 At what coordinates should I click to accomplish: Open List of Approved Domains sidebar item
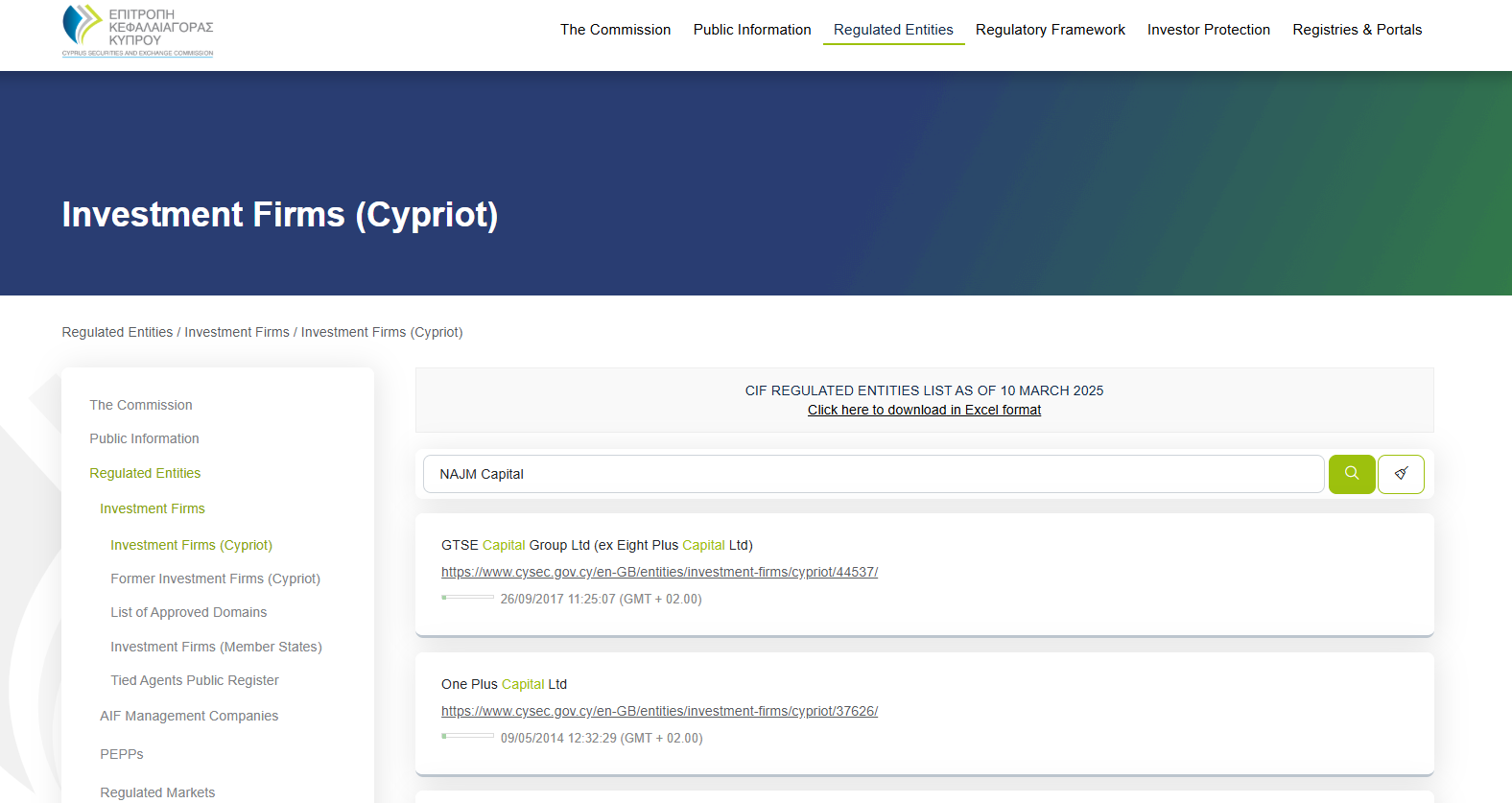pyautogui.click(x=188, y=612)
